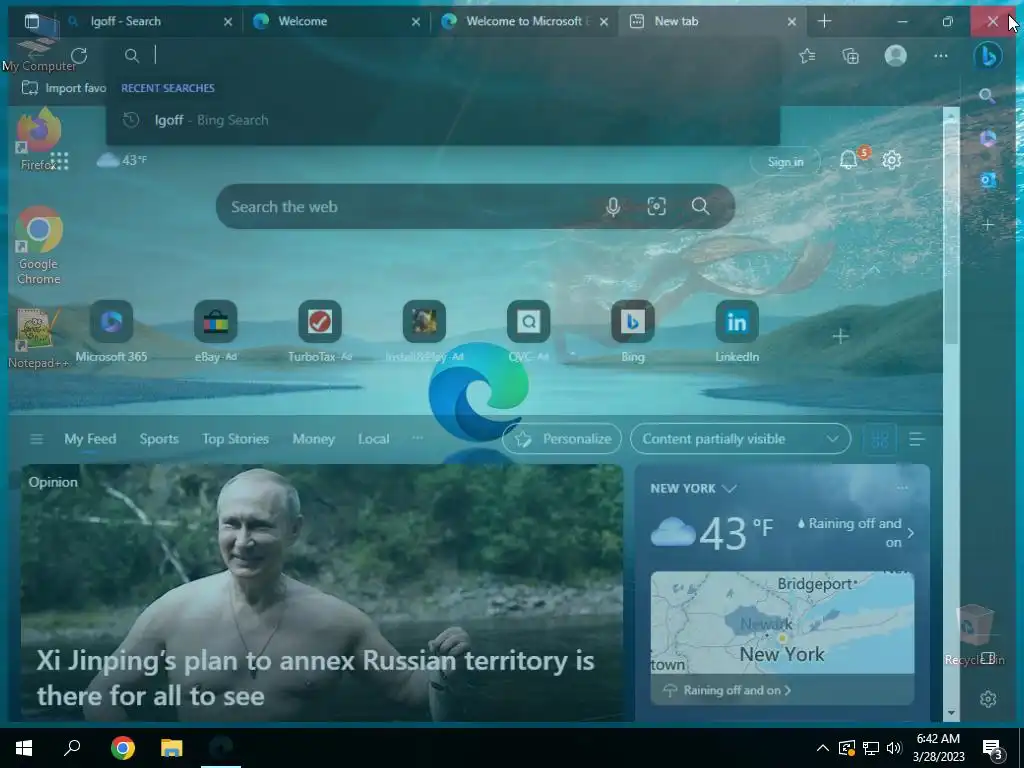Open the QVC quick link
The width and height of the screenshot is (1024, 768).
pos(528,331)
